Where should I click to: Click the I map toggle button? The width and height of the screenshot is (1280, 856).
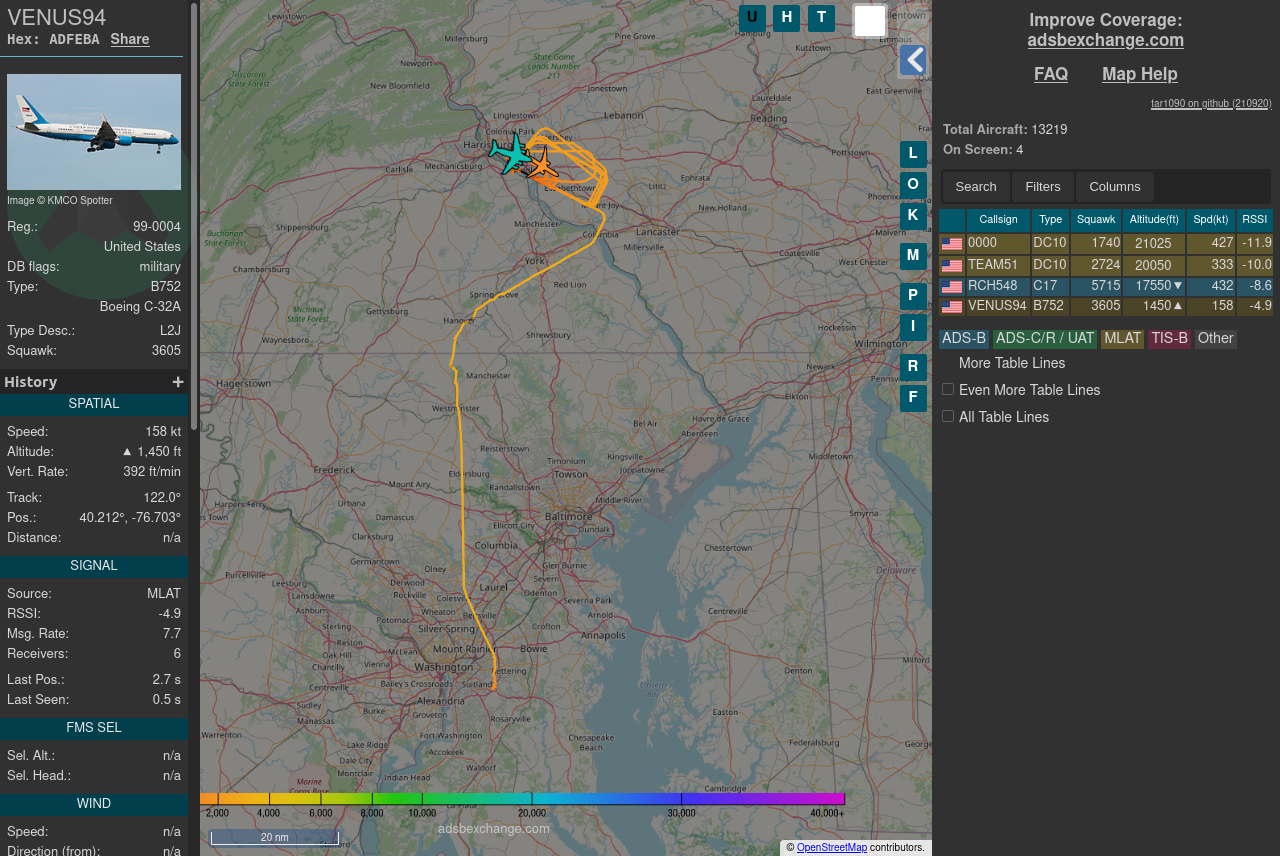tap(913, 327)
